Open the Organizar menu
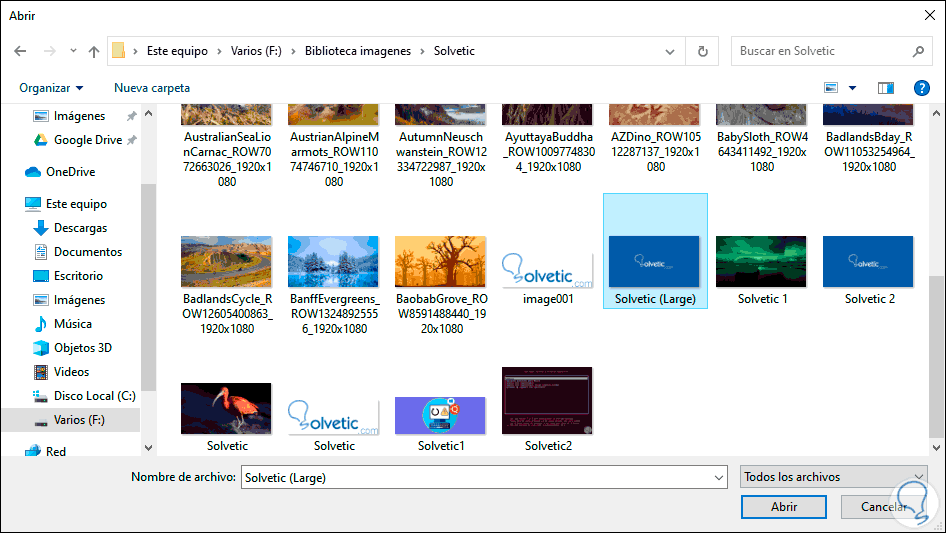 click(x=51, y=88)
